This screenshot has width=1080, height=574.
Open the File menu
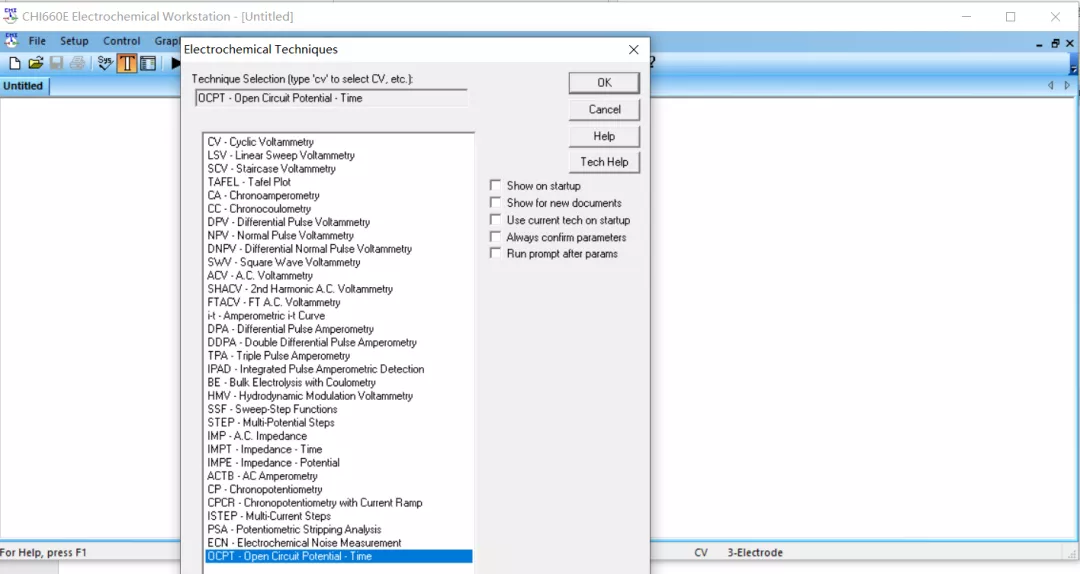tap(37, 41)
